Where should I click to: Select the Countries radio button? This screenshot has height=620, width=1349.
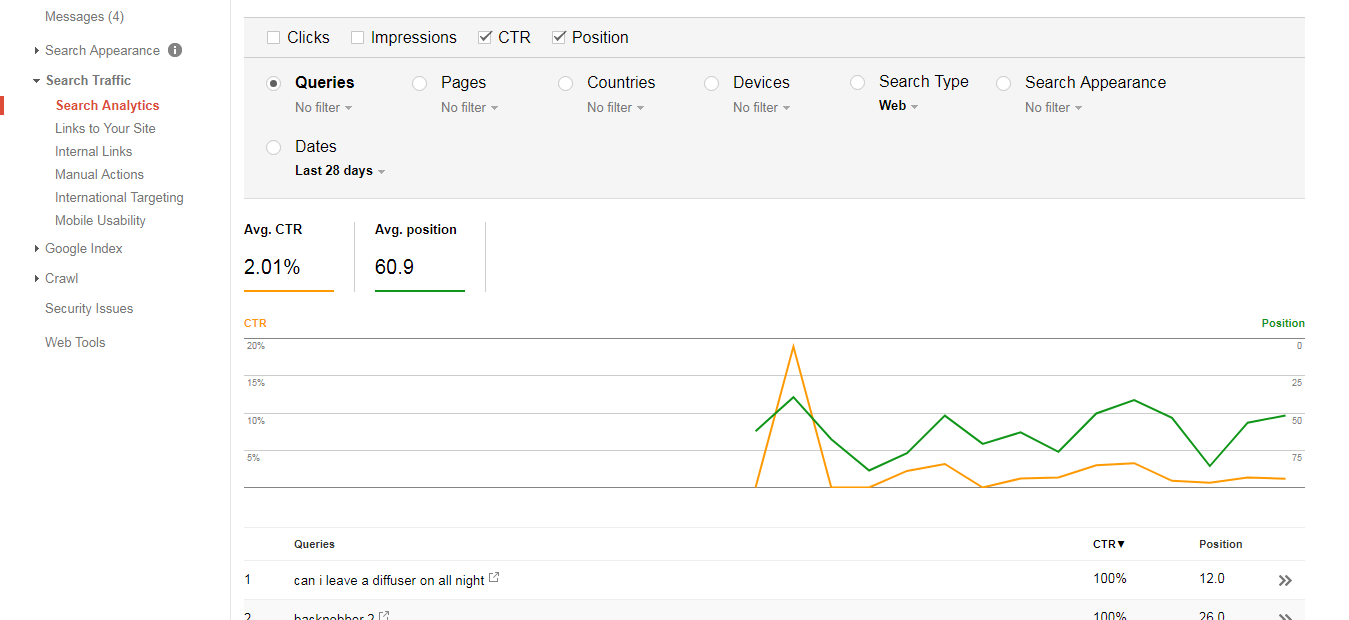click(x=565, y=82)
